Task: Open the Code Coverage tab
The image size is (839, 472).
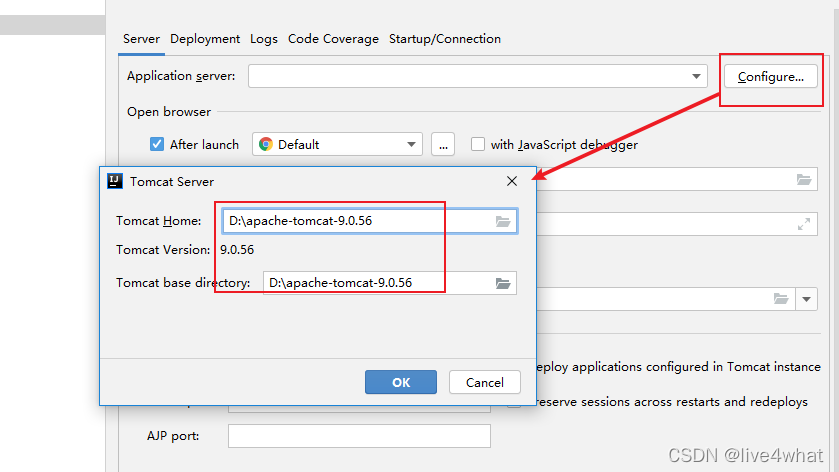Action: pos(333,39)
